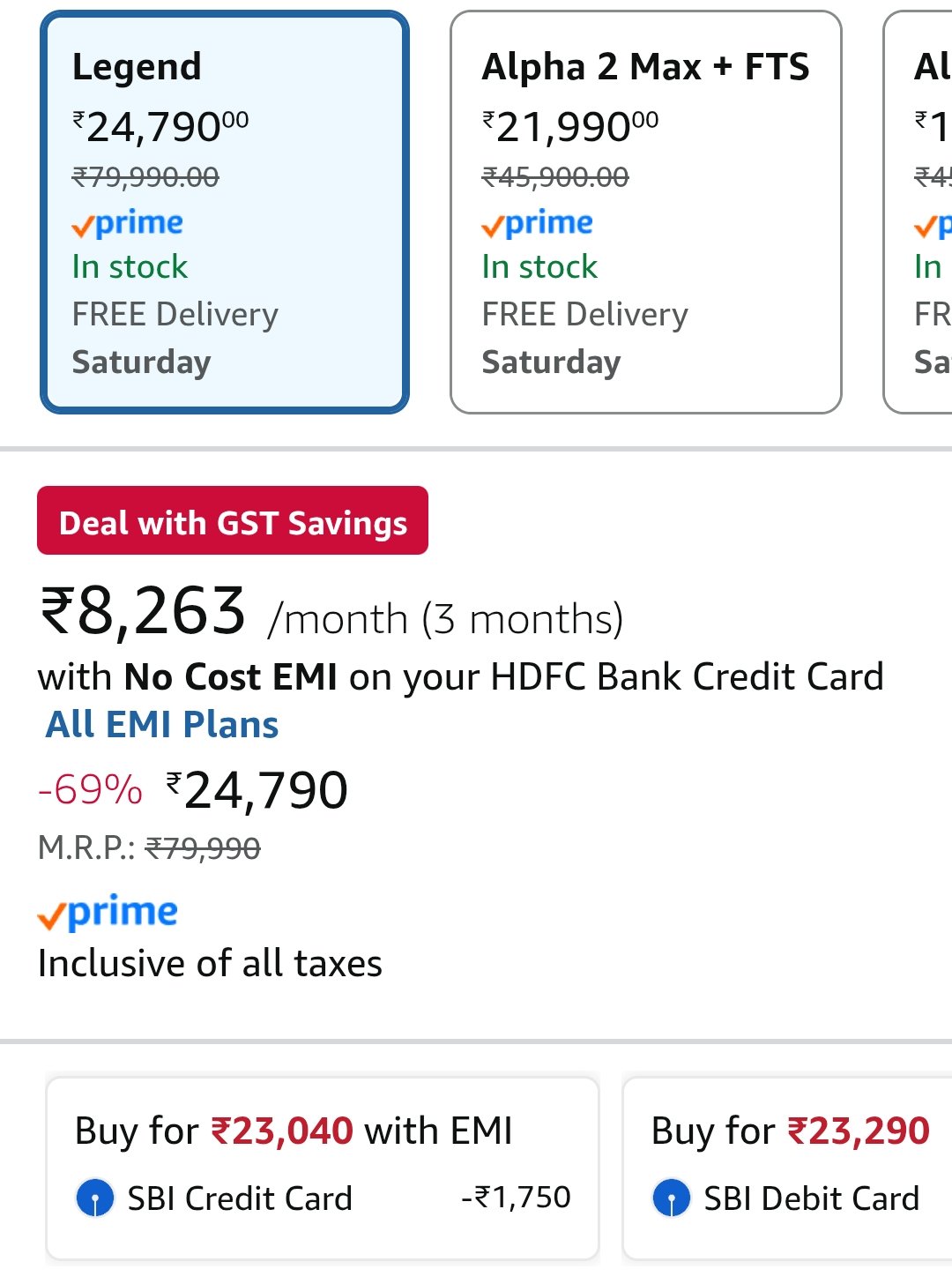Tap the Deal with GST Savings badge
The image size is (952, 1284).
click(233, 521)
